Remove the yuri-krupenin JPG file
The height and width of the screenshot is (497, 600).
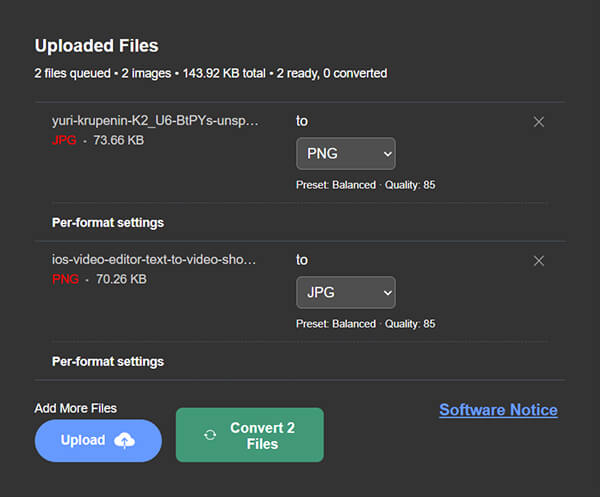[x=539, y=122]
